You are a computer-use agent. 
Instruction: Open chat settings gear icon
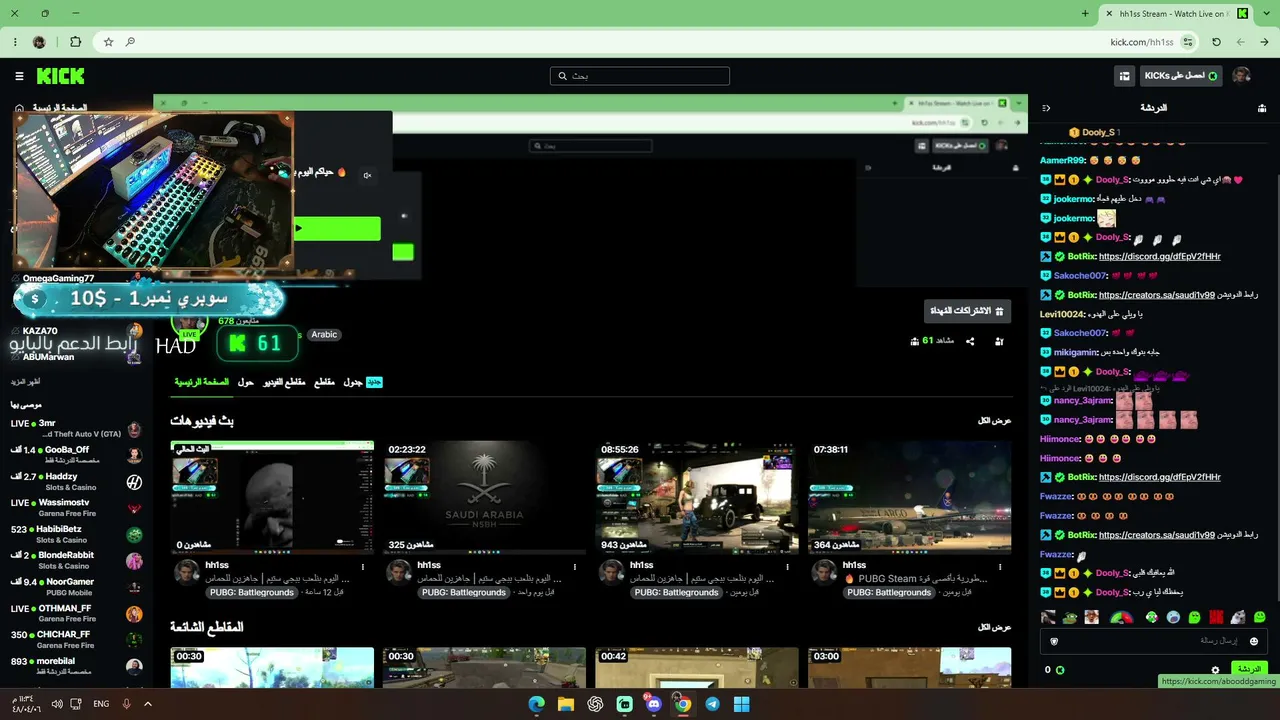point(1216,670)
